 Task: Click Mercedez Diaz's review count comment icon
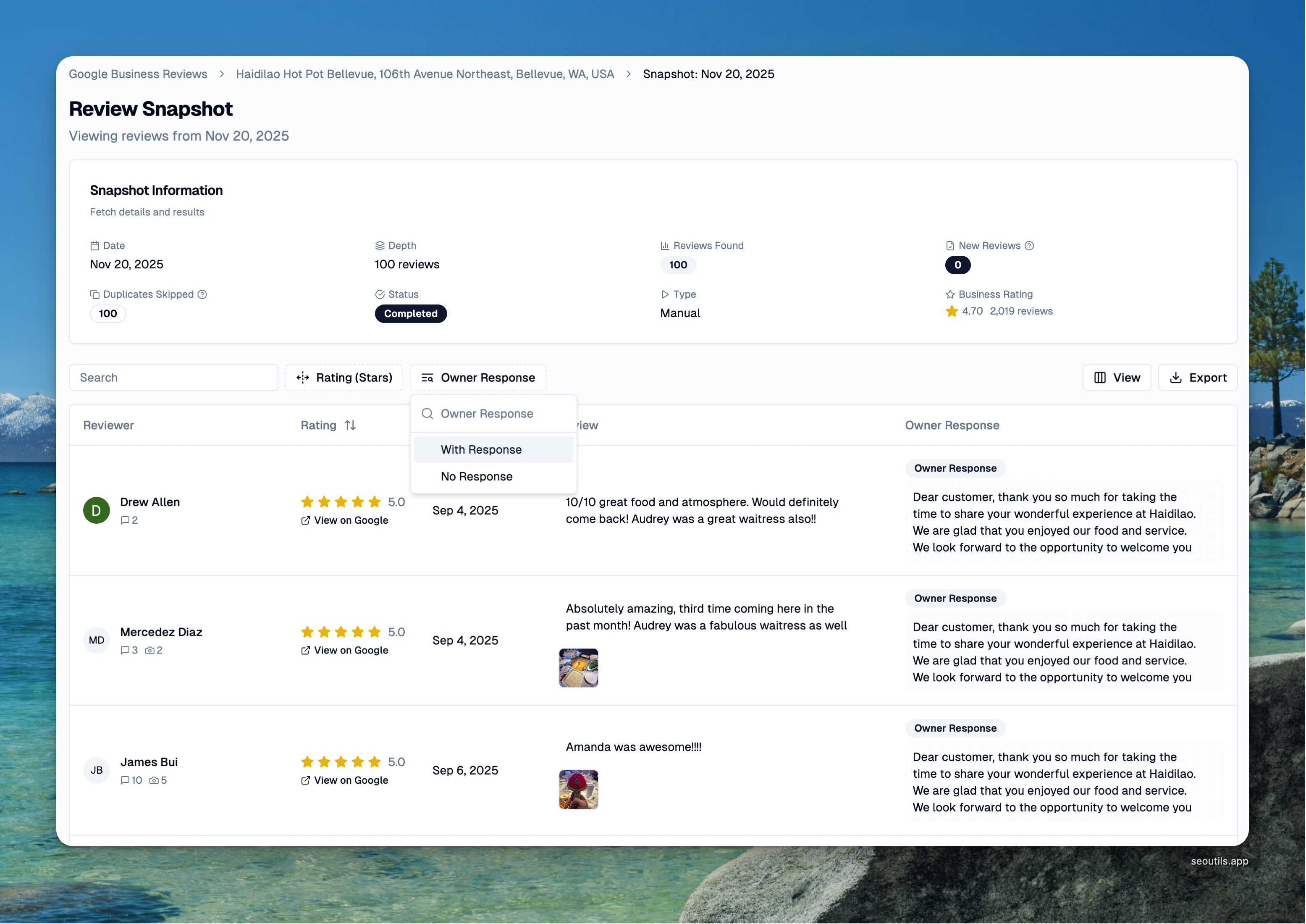[125, 650]
